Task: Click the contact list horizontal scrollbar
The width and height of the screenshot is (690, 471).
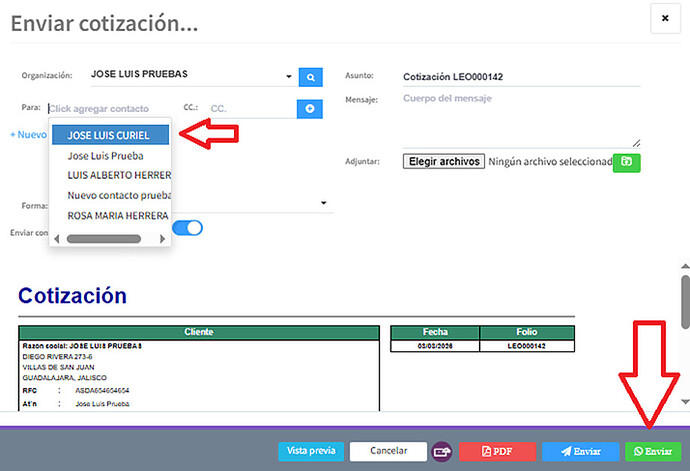Action: click(103, 239)
